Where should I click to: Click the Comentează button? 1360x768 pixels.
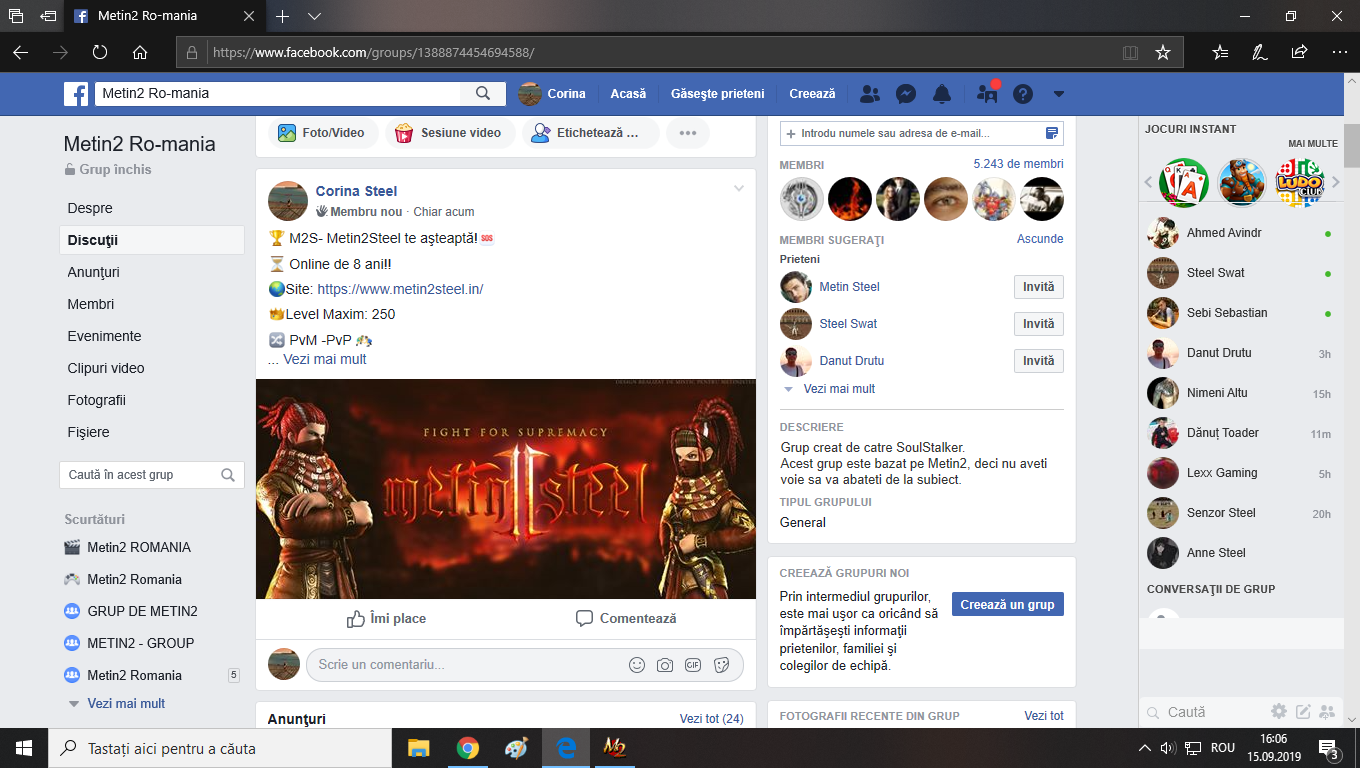point(626,619)
